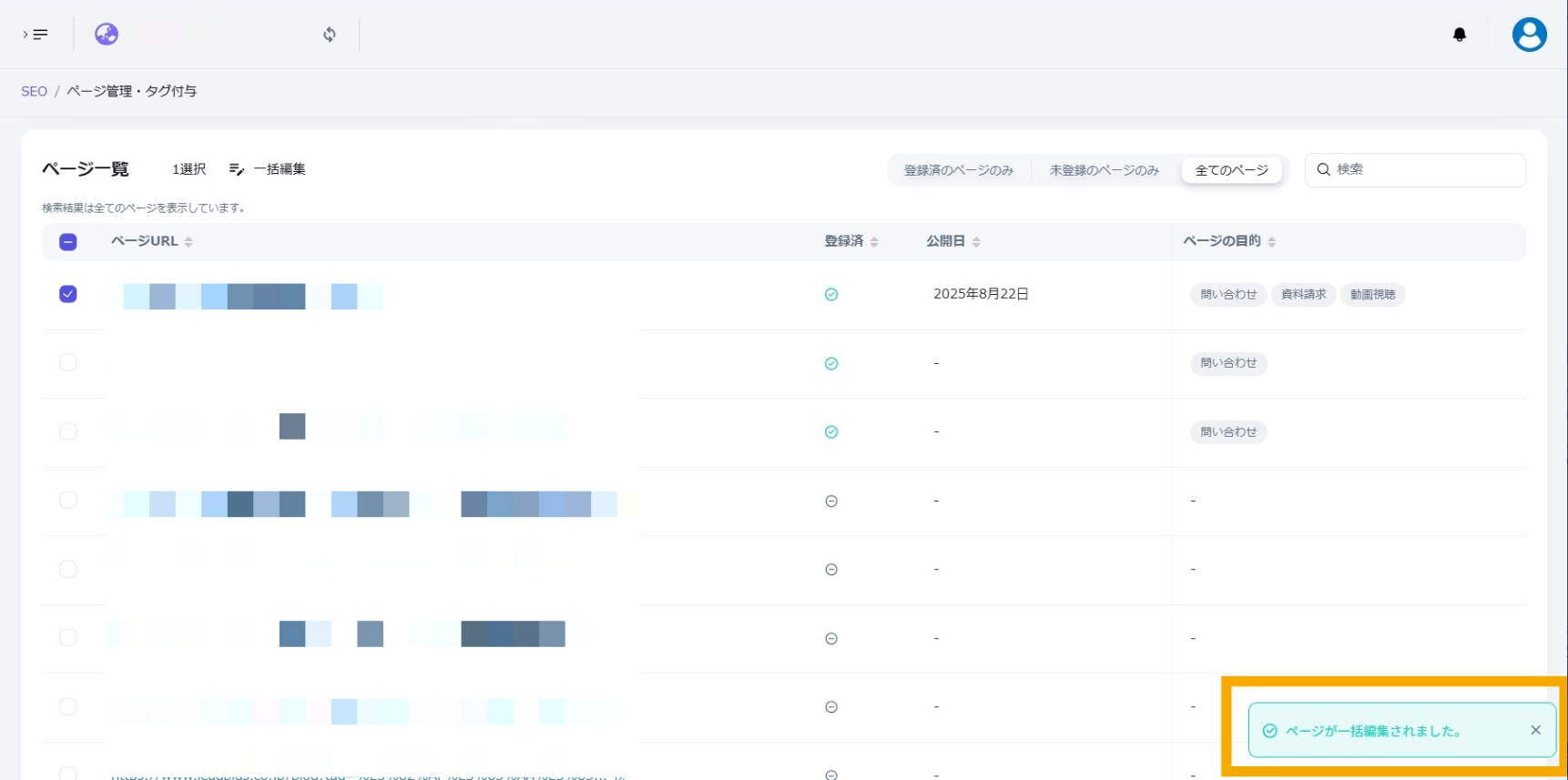Click the unregistered minus icon in fourth row

[830, 501]
